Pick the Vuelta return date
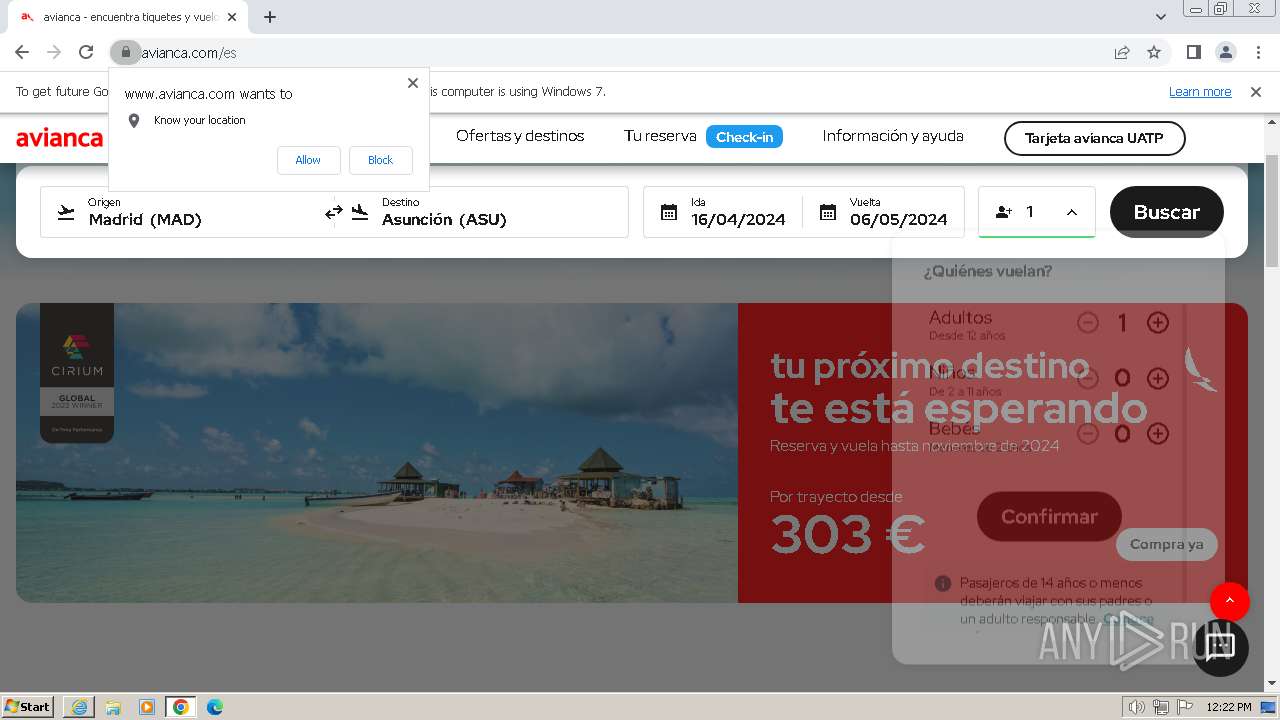 883,212
